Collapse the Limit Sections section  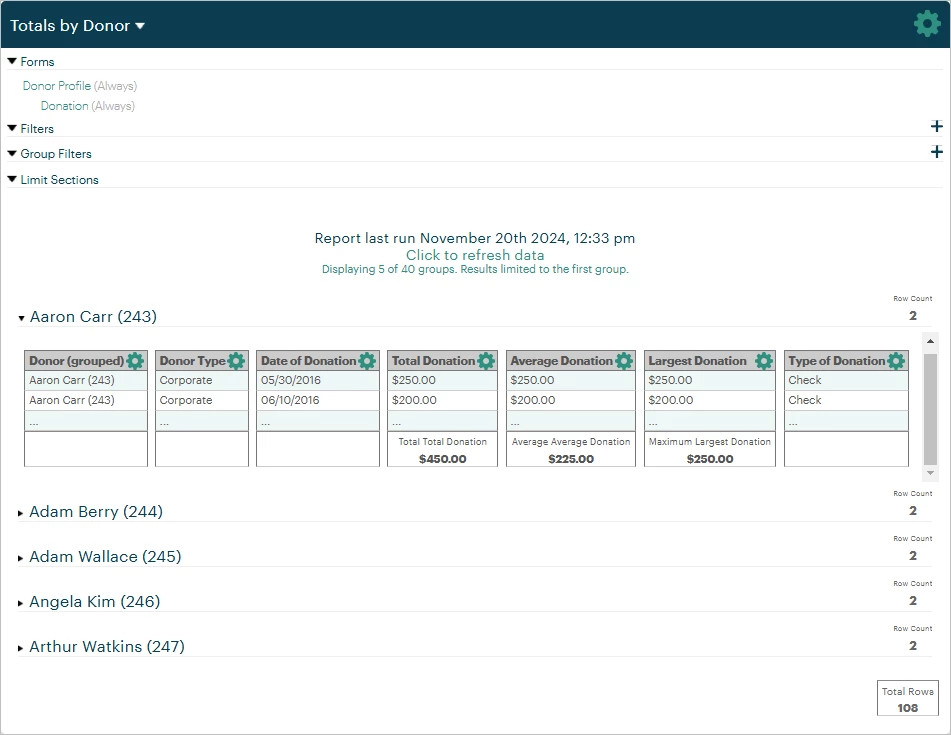pos(12,180)
